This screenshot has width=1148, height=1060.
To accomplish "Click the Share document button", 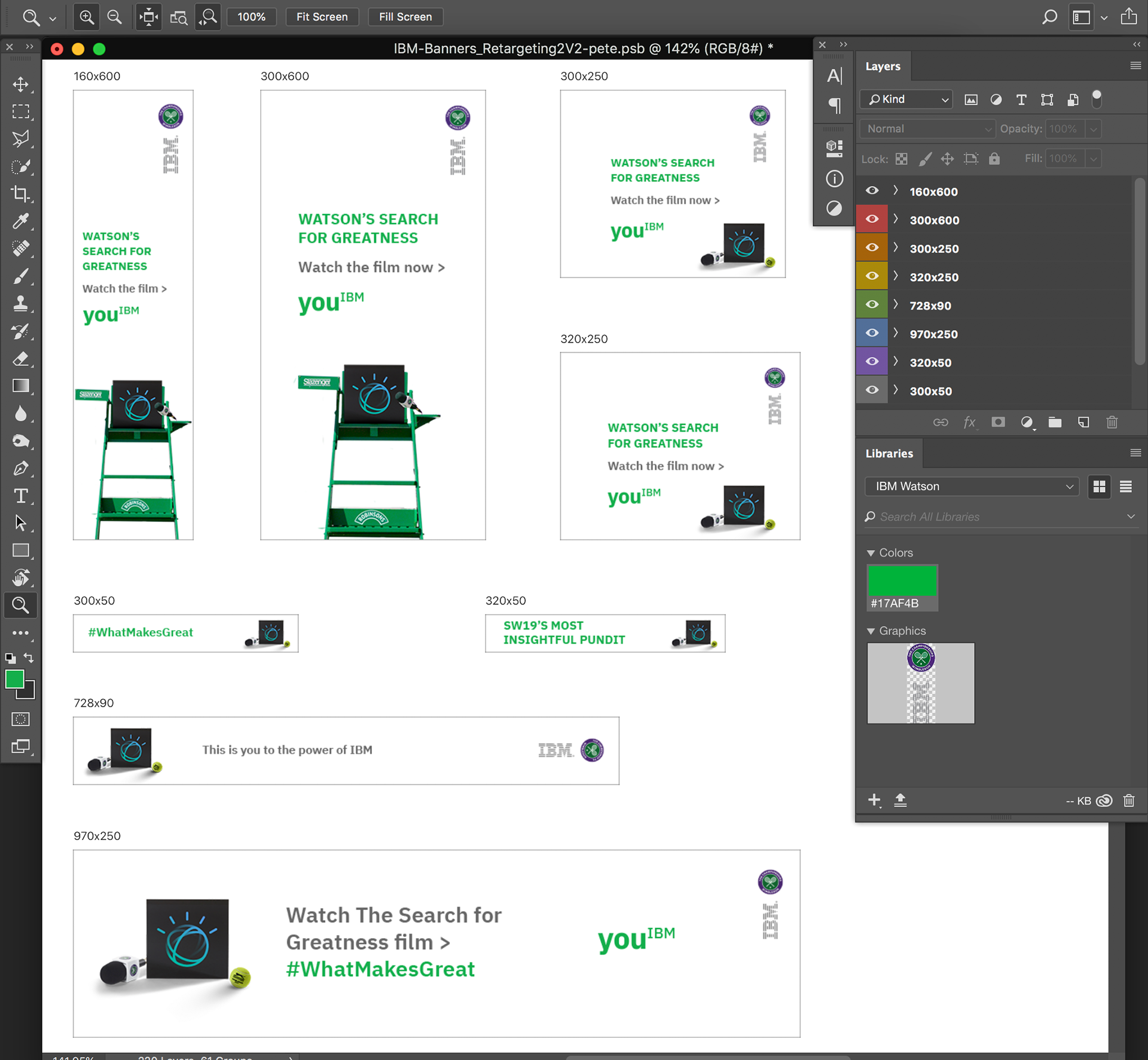I will tap(1129, 16).
